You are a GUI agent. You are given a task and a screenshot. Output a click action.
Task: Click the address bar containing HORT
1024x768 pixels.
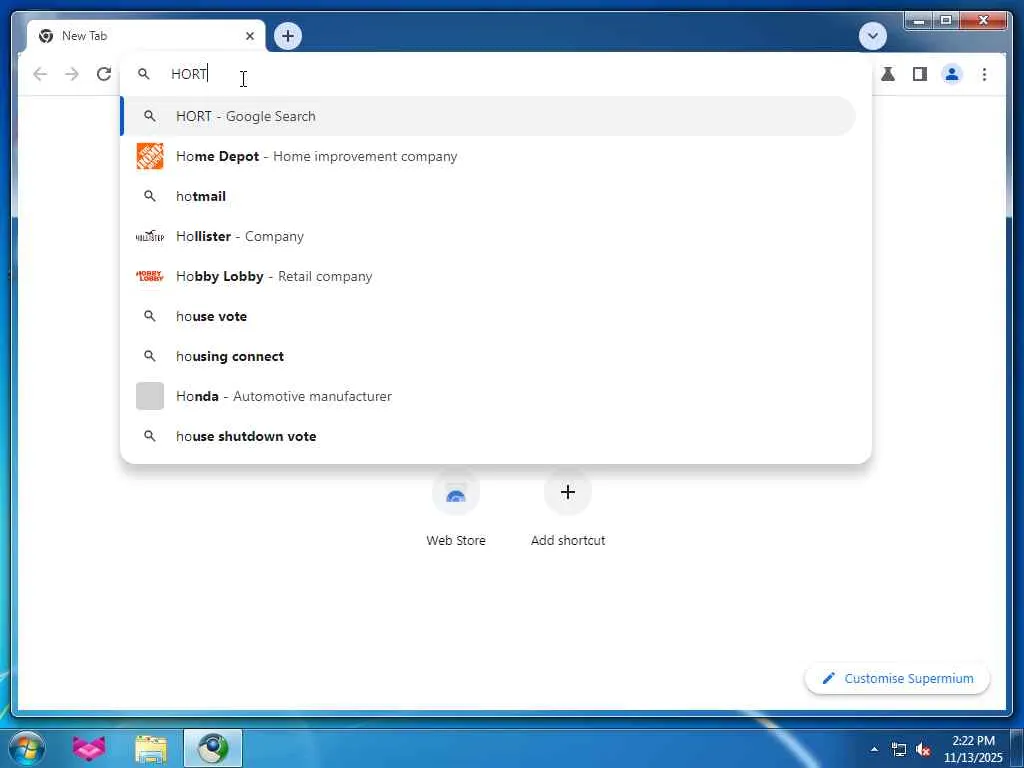(496, 74)
